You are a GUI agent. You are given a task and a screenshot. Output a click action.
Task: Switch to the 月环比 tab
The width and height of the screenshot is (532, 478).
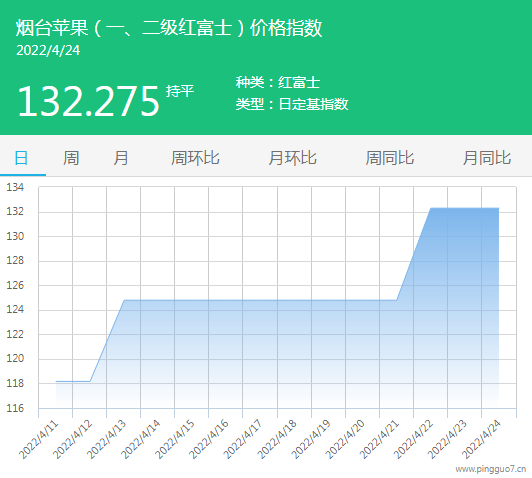click(x=292, y=158)
